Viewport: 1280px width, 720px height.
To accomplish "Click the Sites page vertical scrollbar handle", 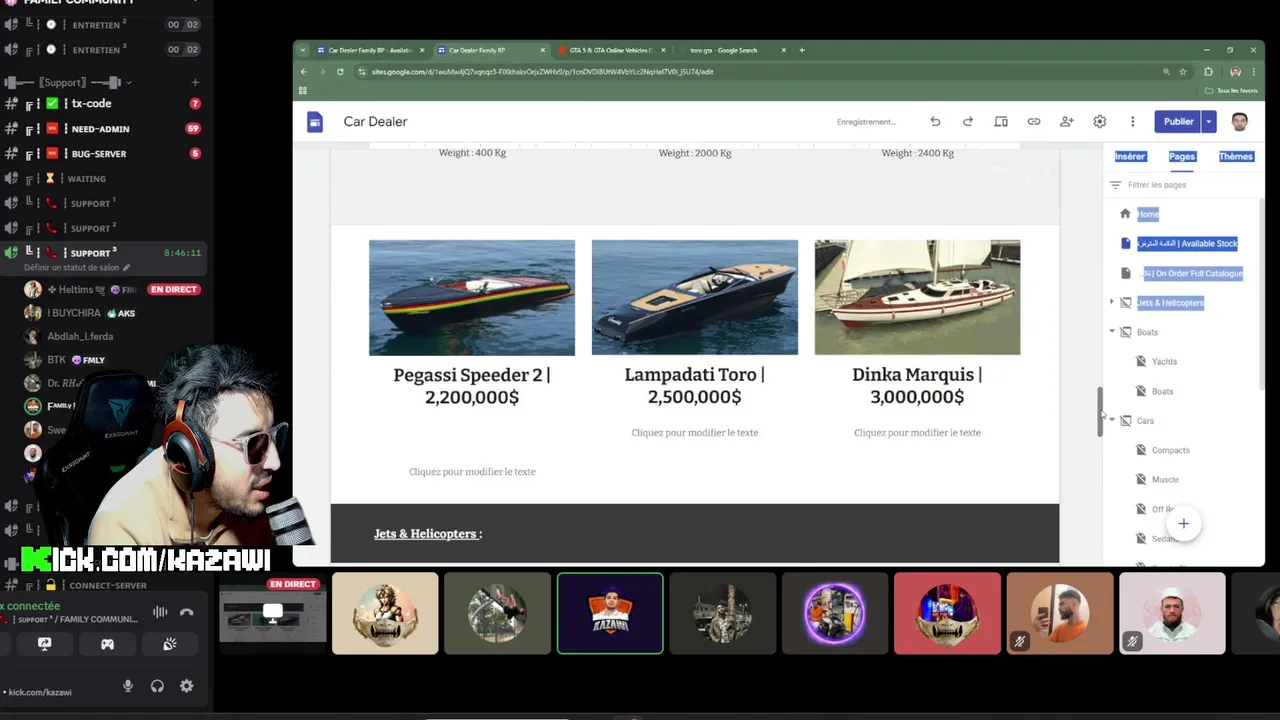I will point(1100,411).
